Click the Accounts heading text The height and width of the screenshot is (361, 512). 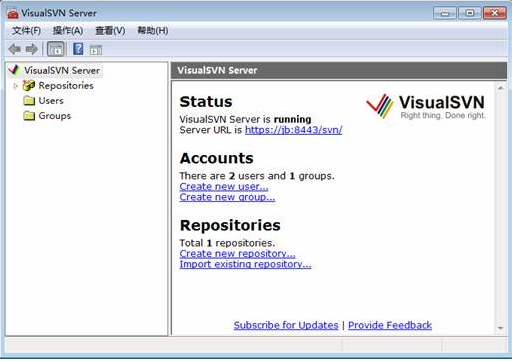(216, 158)
